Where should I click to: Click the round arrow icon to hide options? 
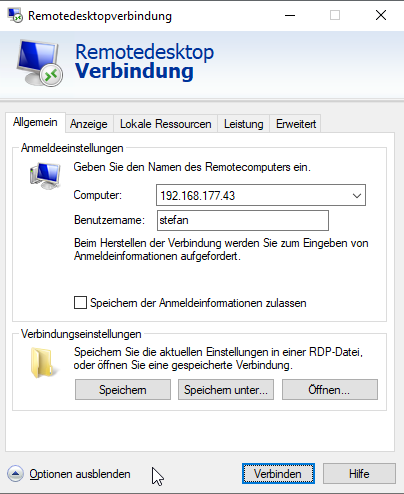click(x=15, y=474)
